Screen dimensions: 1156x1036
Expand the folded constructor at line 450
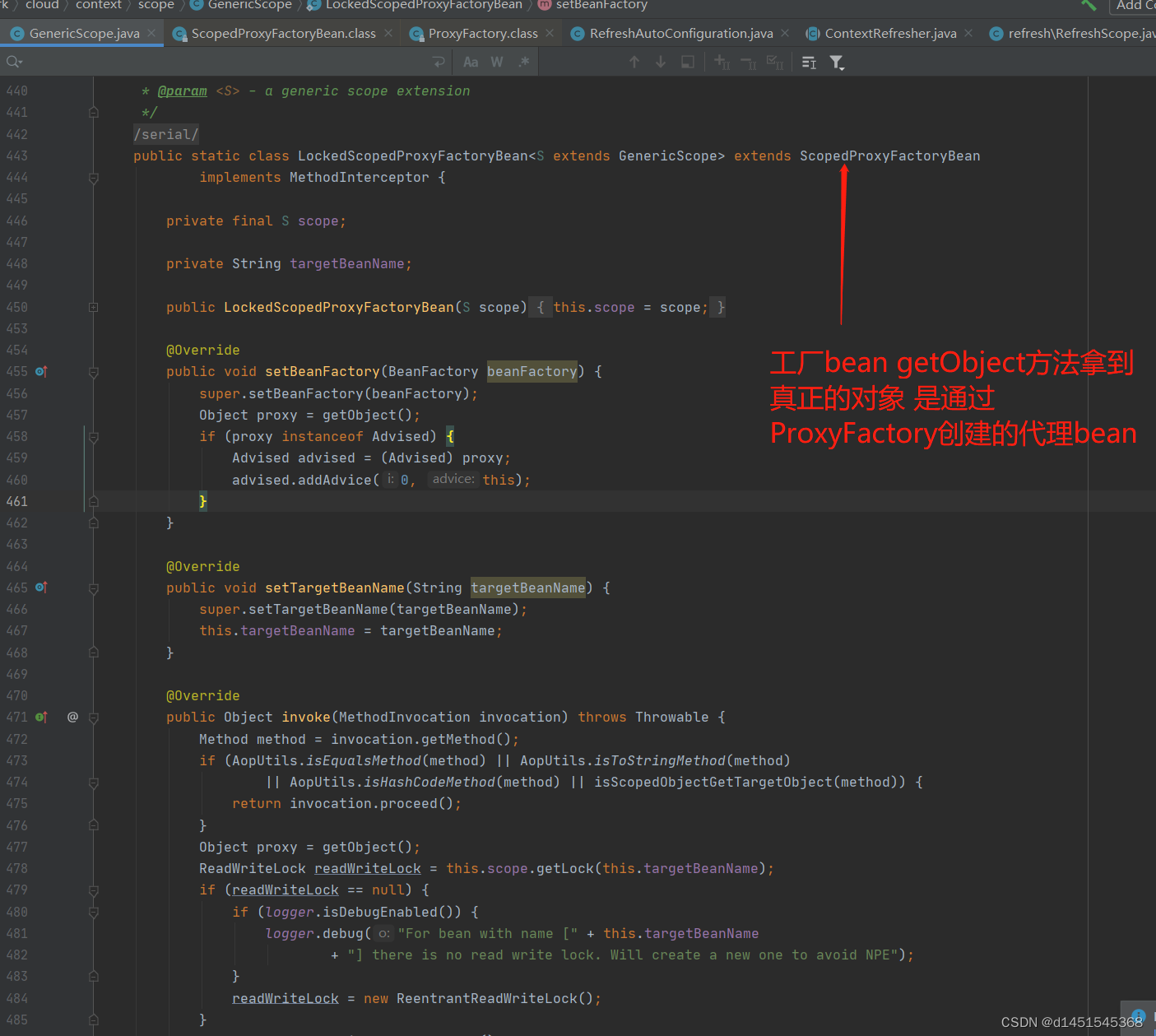tap(94, 307)
